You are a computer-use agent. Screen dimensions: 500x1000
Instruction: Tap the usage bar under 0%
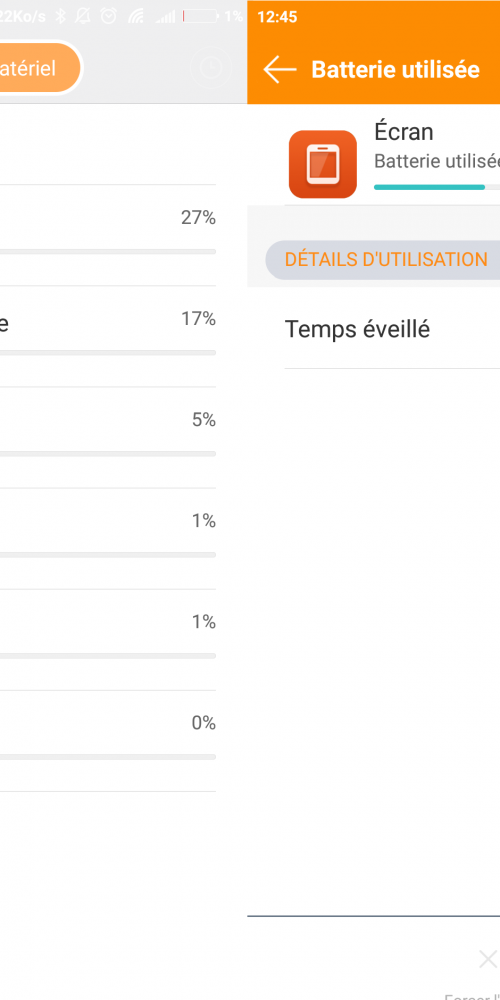[108, 757]
